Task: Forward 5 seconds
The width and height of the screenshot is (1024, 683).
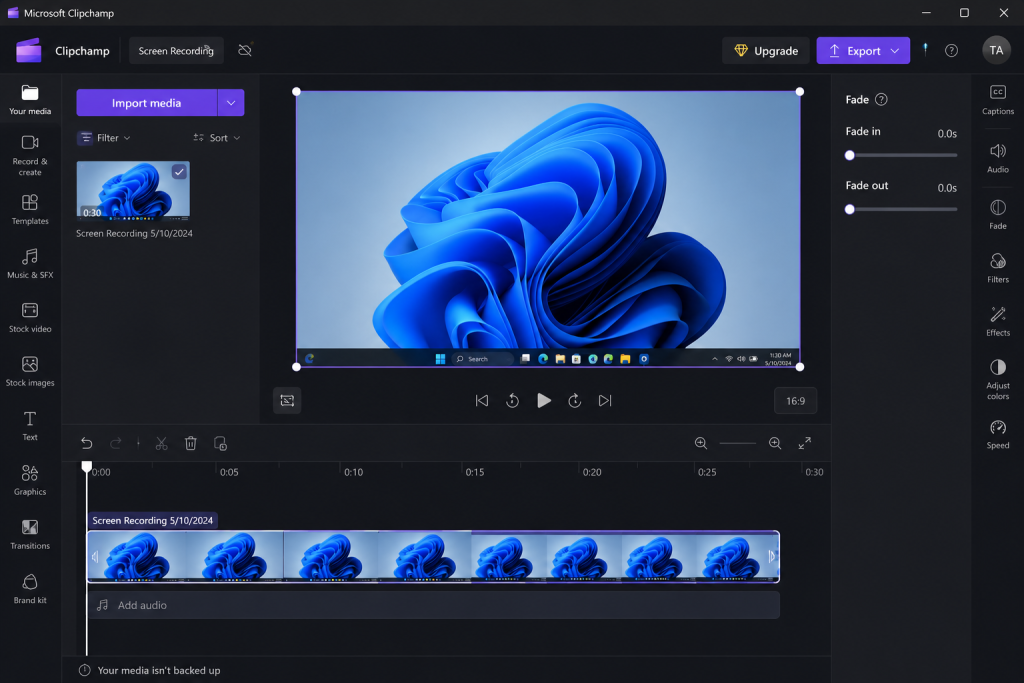Action: 575,400
